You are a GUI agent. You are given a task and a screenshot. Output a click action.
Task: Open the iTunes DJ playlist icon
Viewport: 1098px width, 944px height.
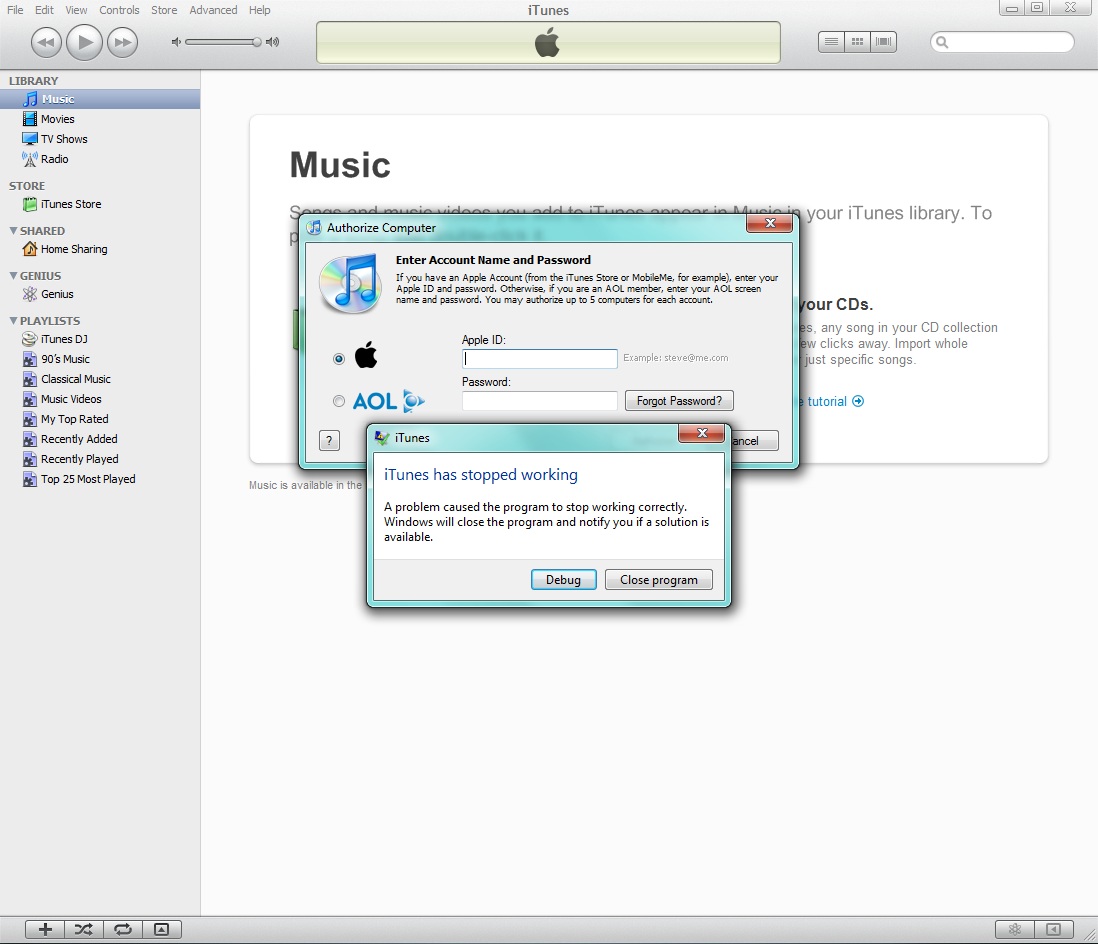click(x=29, y=339)
